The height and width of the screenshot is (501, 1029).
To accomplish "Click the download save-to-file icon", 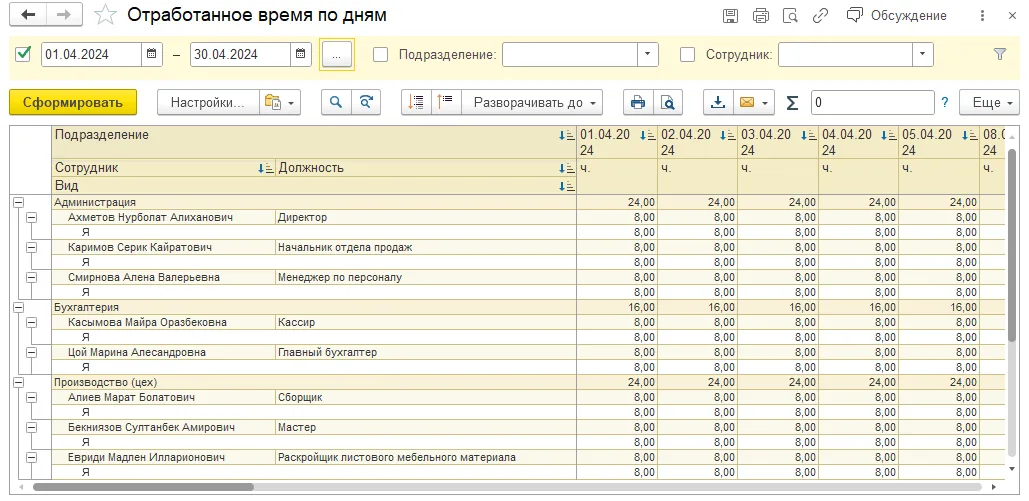I will [719, 102].
